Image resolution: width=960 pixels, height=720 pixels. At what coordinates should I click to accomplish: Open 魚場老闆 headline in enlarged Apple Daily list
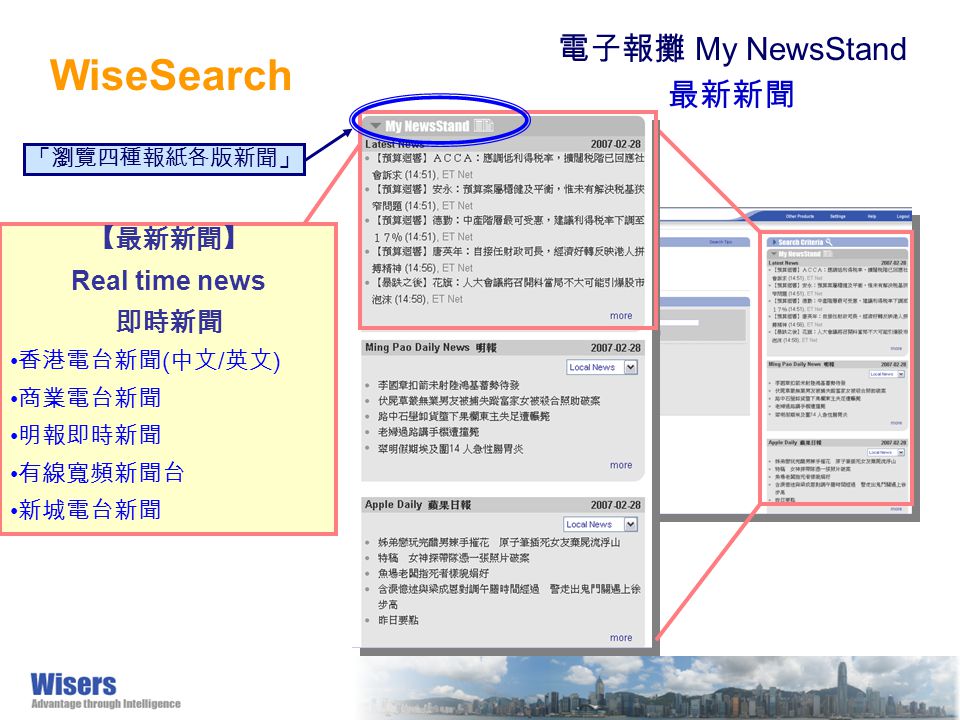[433, 574]
